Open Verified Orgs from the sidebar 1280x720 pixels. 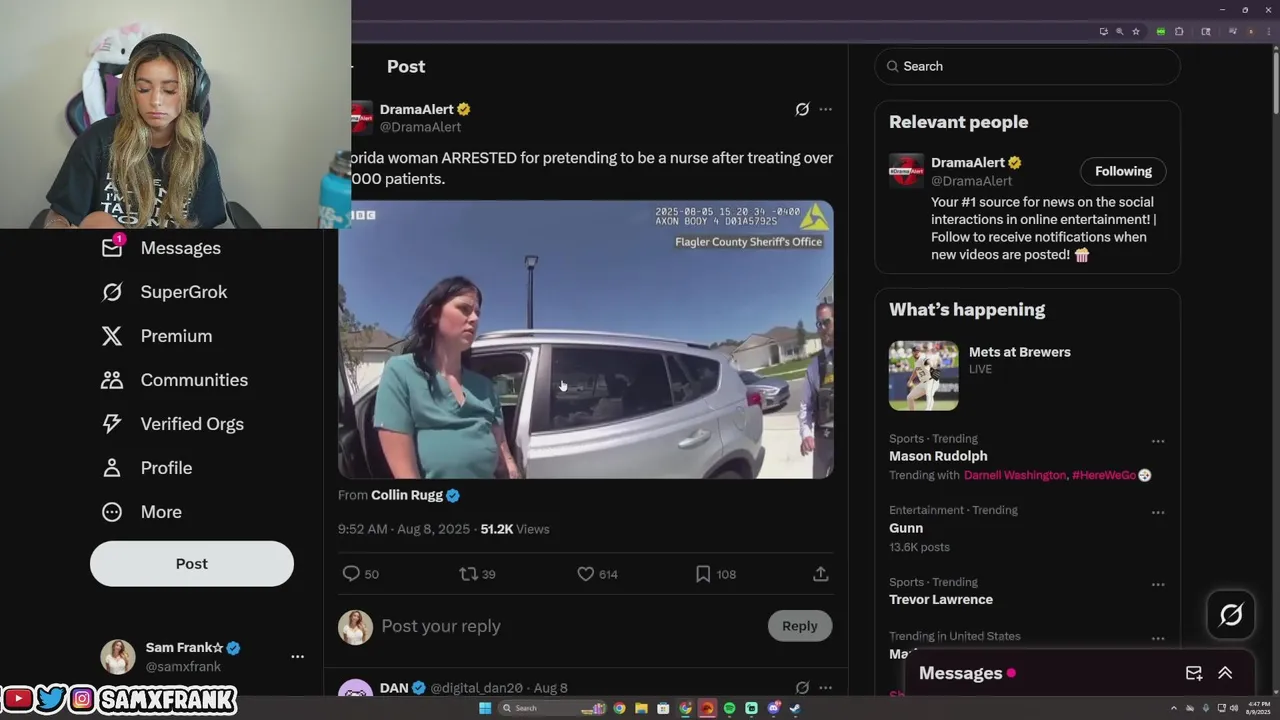(x=172, y=424)
